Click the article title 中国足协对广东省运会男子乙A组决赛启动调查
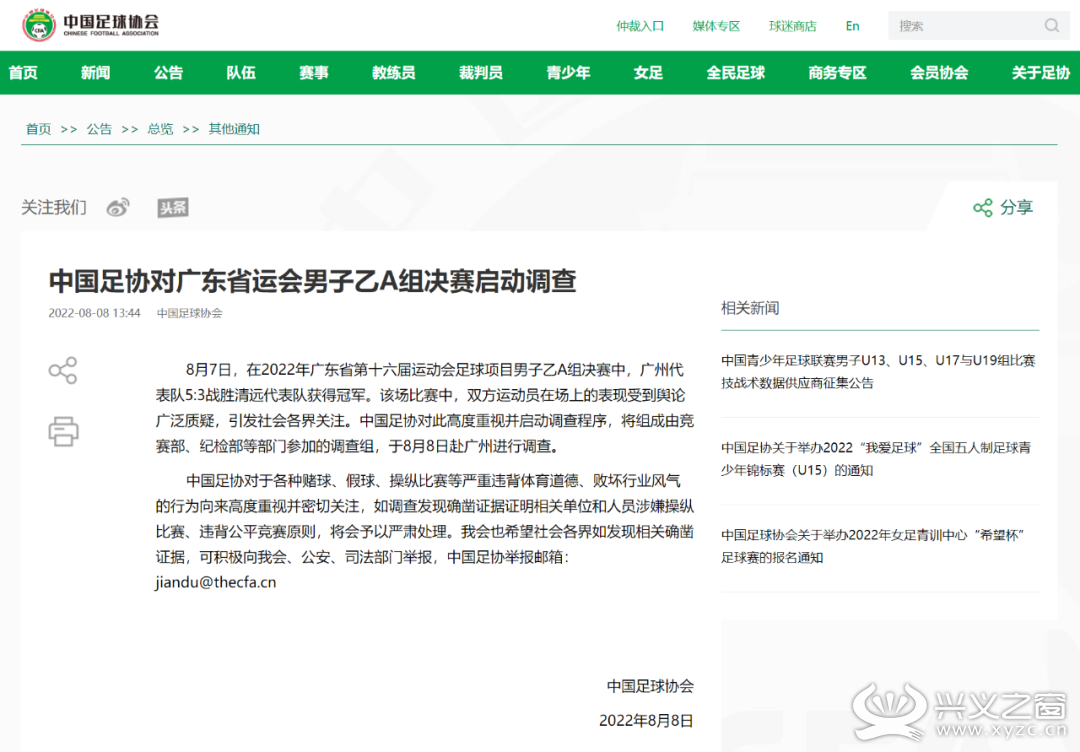 click(313, 281)
